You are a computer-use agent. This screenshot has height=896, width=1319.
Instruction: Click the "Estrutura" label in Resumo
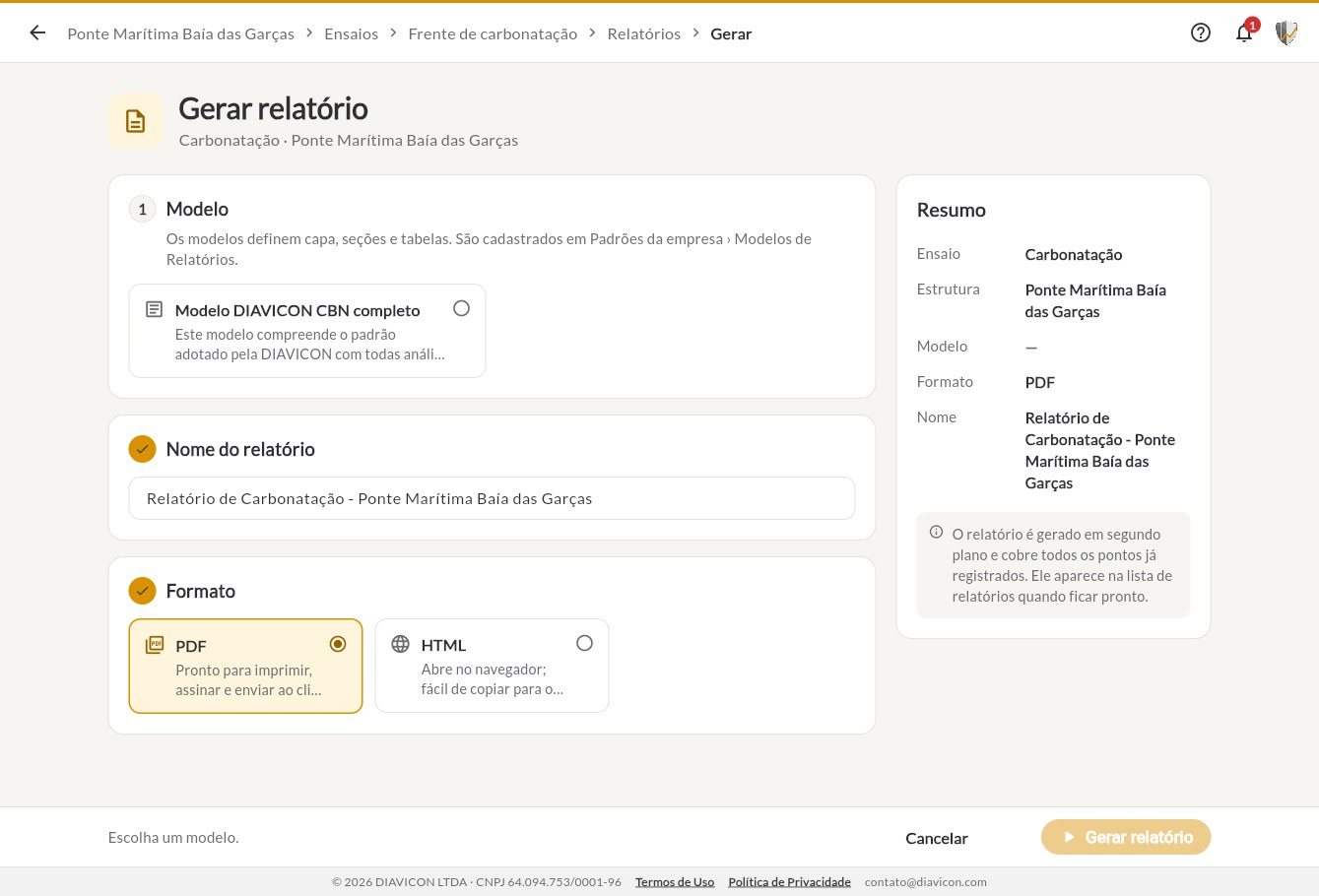949,289
